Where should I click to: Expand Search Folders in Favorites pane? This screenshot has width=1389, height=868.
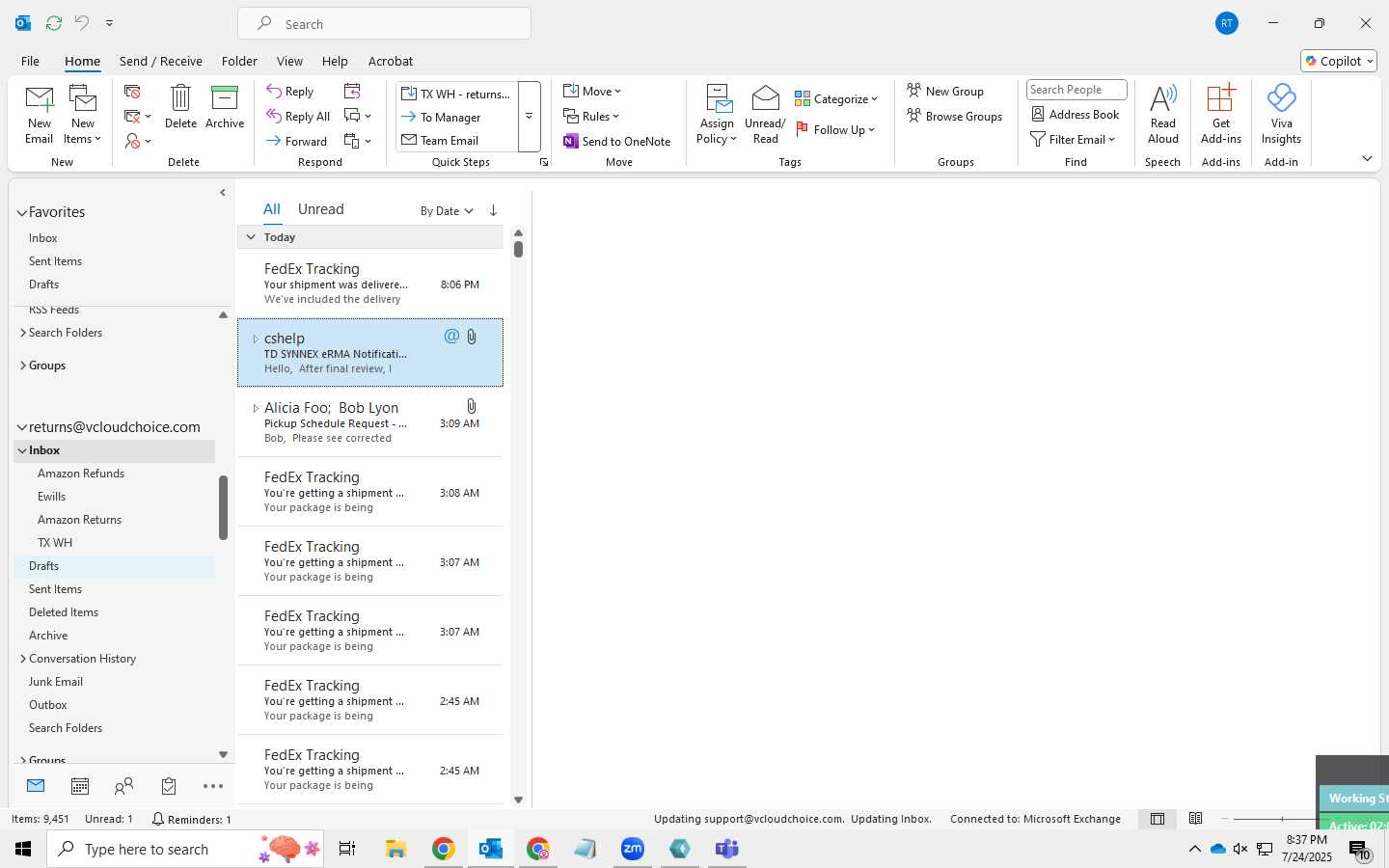coord(23,333)
